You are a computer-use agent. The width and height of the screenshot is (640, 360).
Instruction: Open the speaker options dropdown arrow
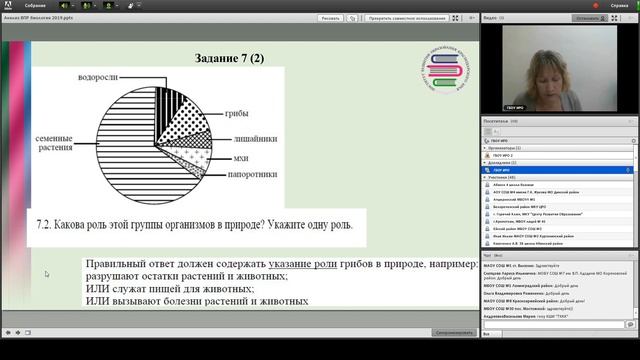point(73,6)
